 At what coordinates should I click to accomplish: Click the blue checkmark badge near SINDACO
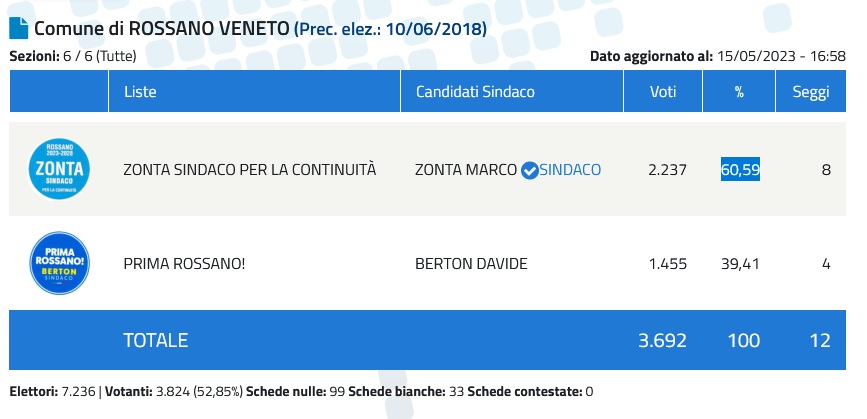click(530, 170)
